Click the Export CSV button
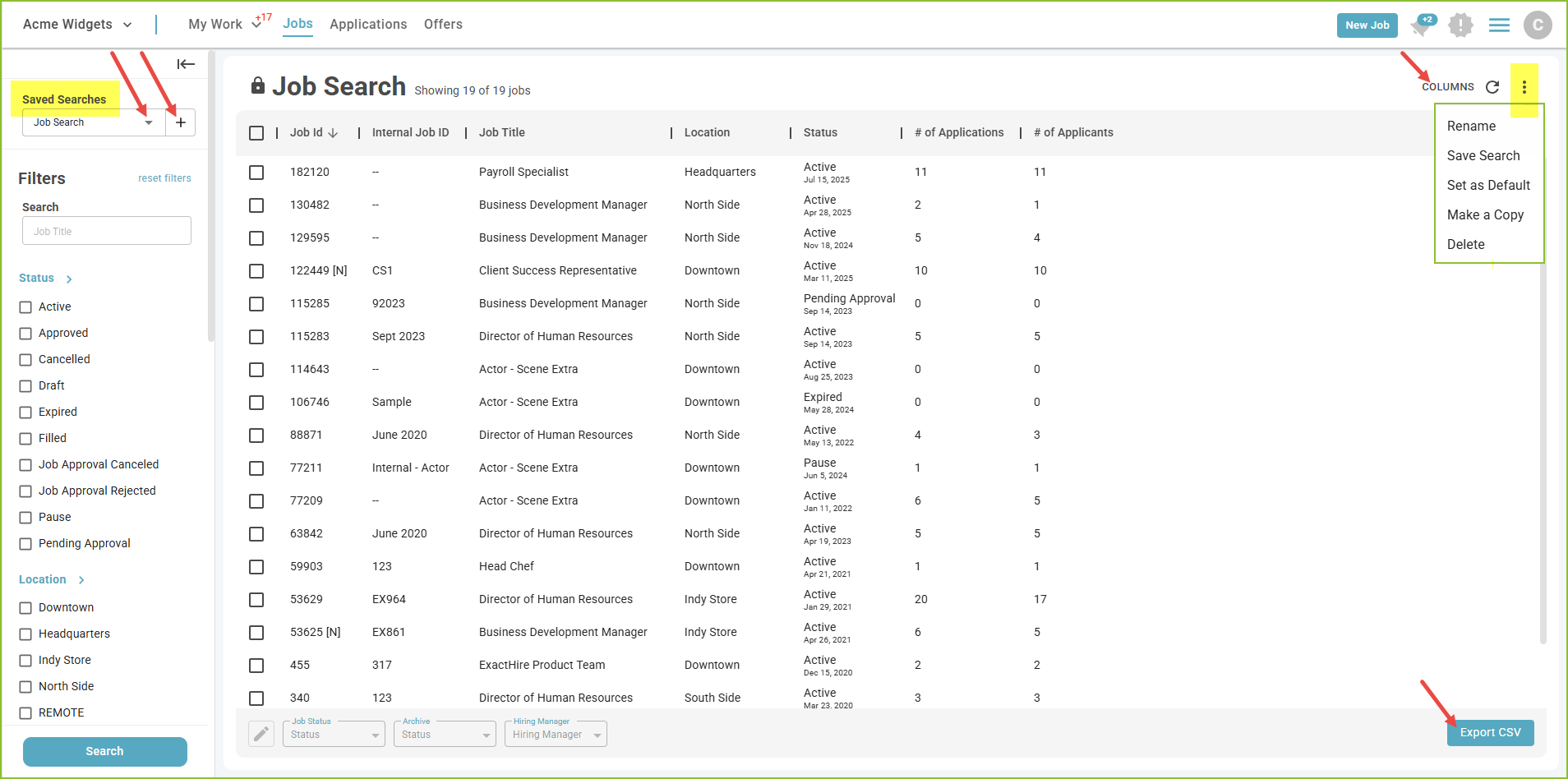 tap(1490, 732)
